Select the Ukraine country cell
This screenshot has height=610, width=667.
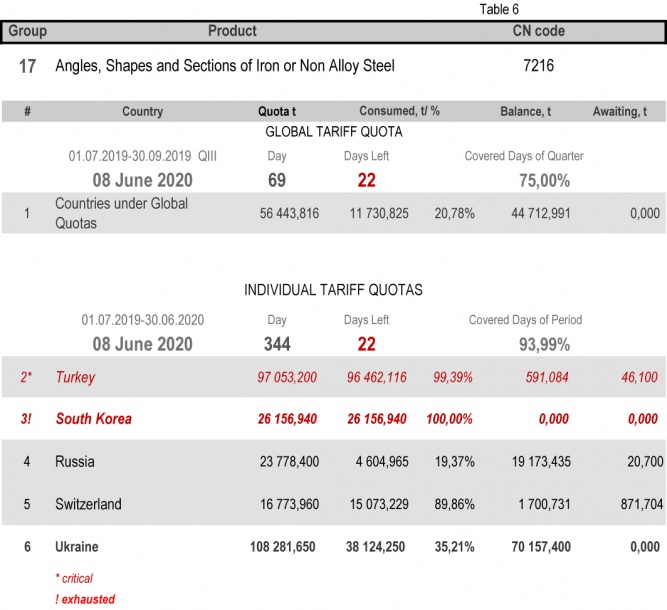(x=77, y=546)
